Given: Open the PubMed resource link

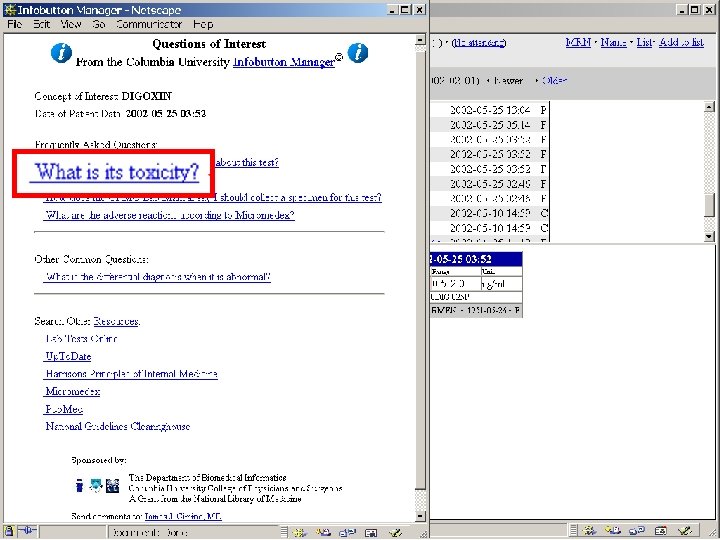Looking at the screenshot, I should [64, 409].
